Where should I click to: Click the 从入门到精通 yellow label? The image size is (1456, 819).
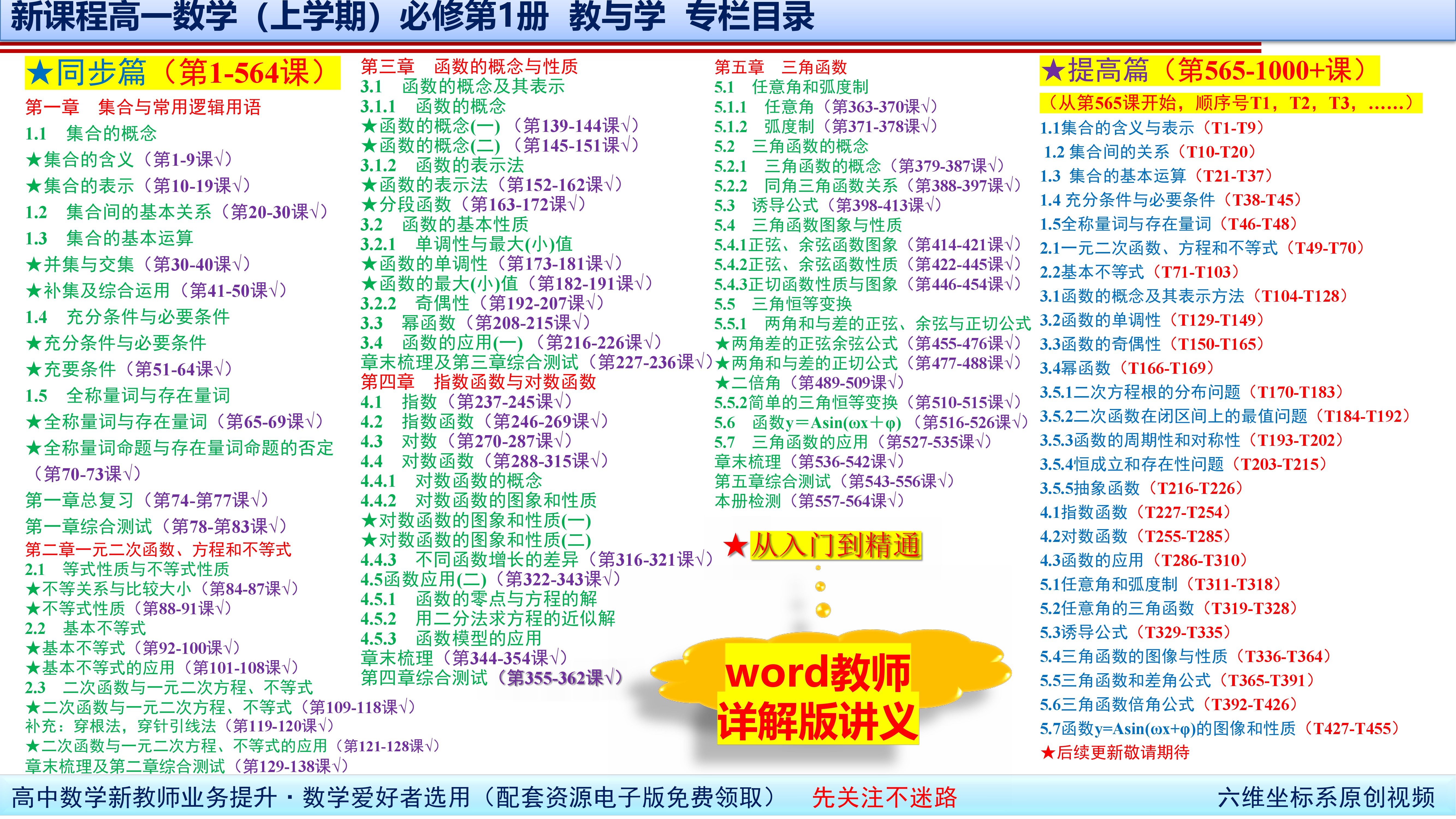tap(836, 546)
